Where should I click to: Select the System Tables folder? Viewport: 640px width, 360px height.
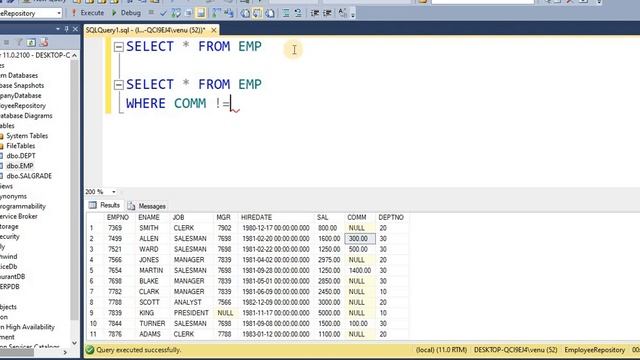[27, 136]
